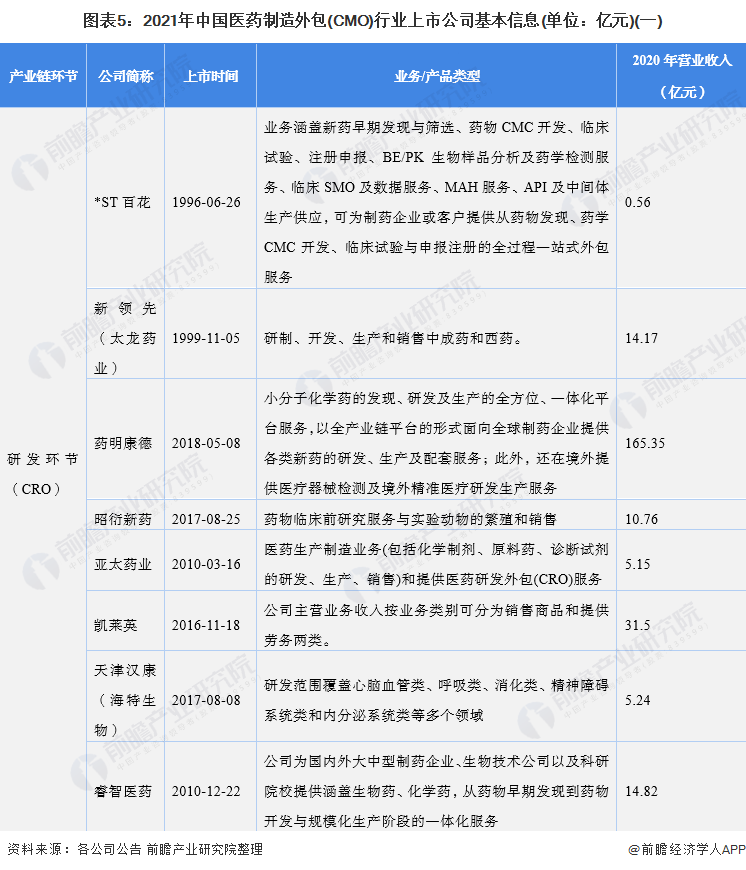Select revenue value 14.17
This screenshot has height=870, width=746.
[641, 338]
